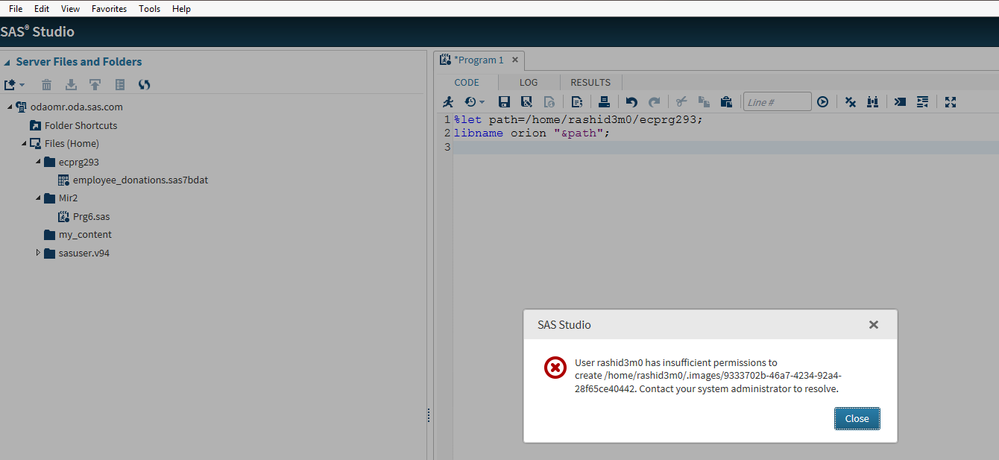
Task: Expand the sasuser.v94 folder arrow
Action: tap(38, 253)
